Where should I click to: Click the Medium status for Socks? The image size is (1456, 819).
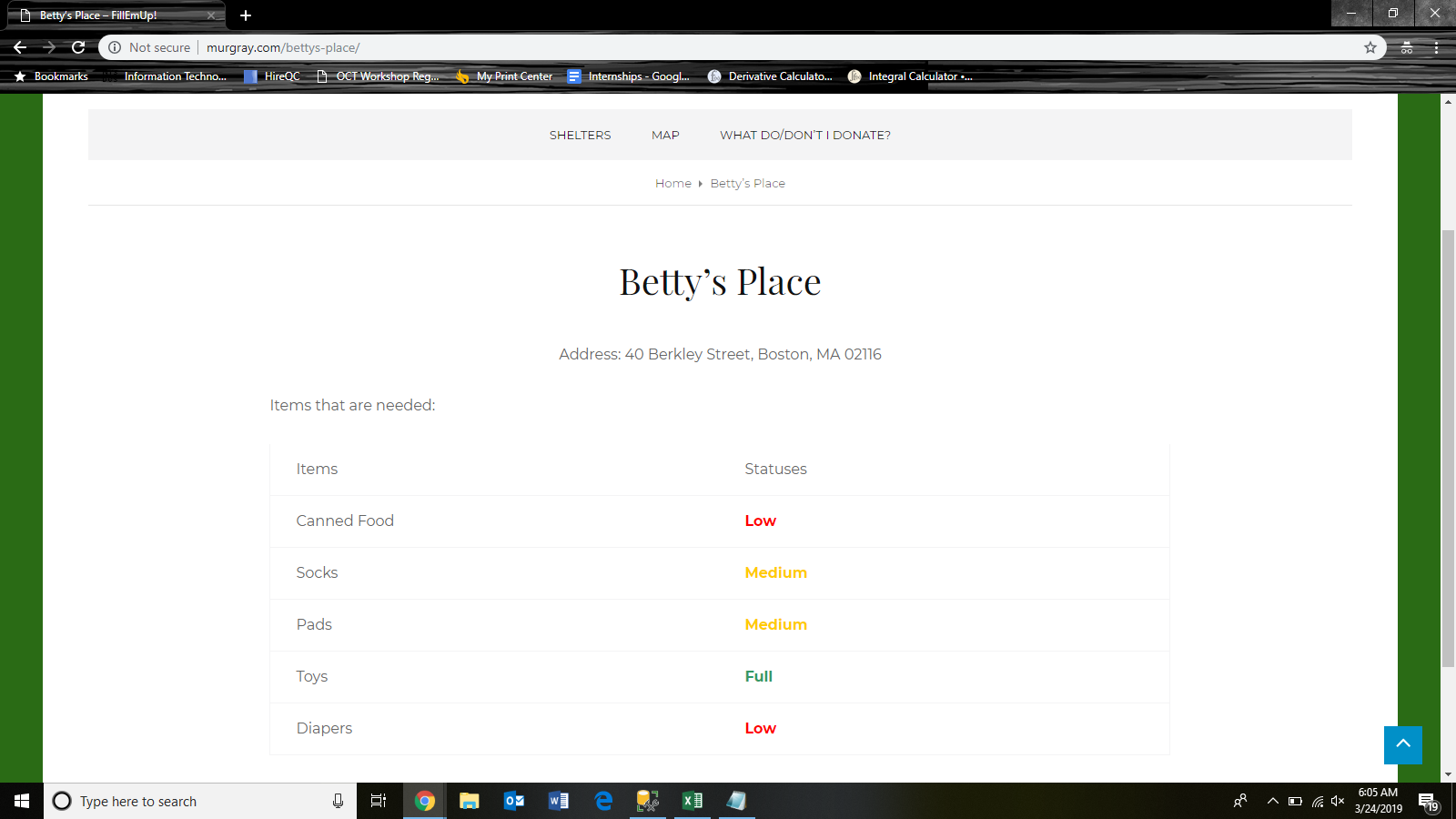click(776, 572)
